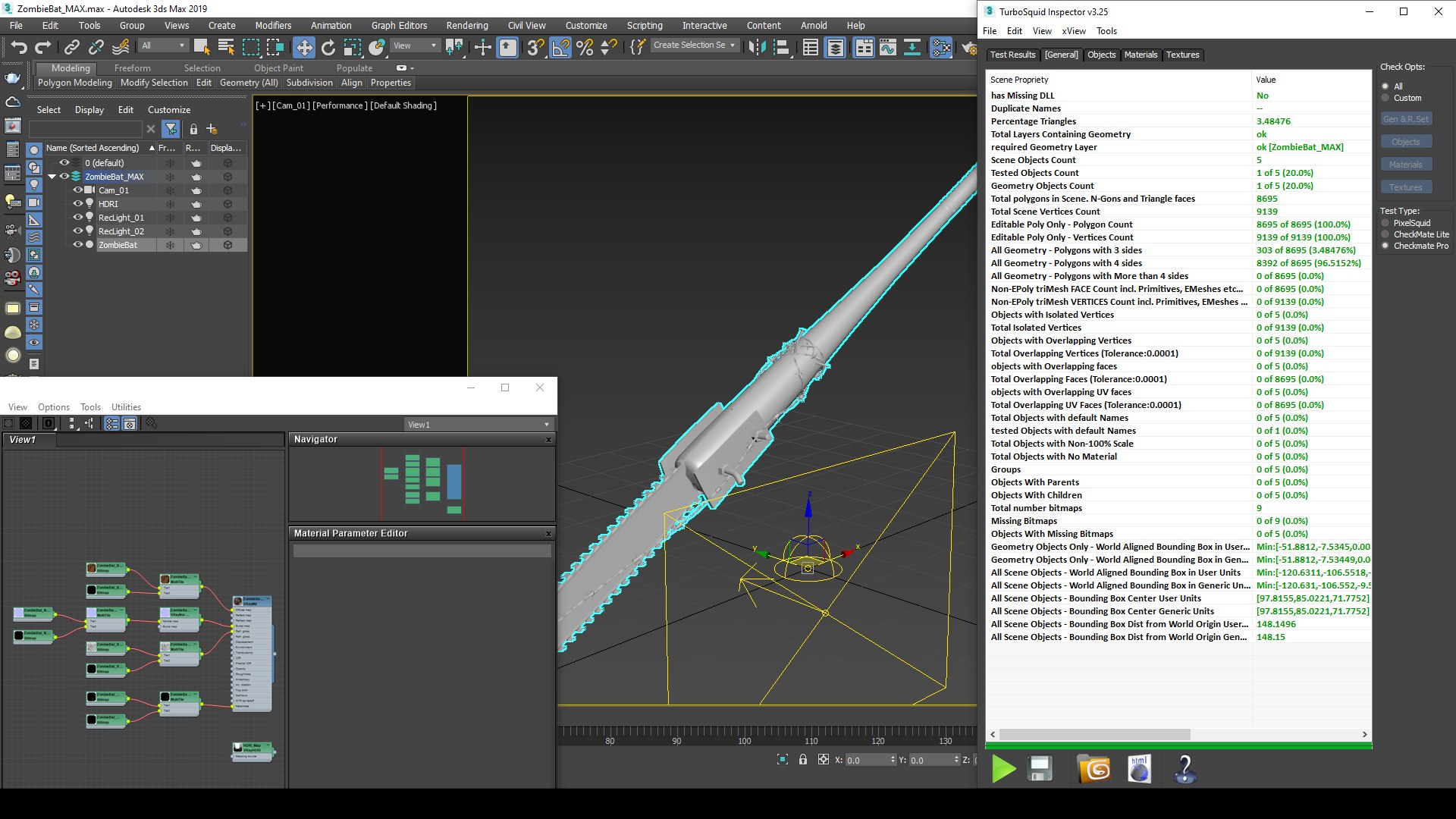Activate the Select and Move tool
This screenshot has height=819, width=1456.
click(303, 47)
